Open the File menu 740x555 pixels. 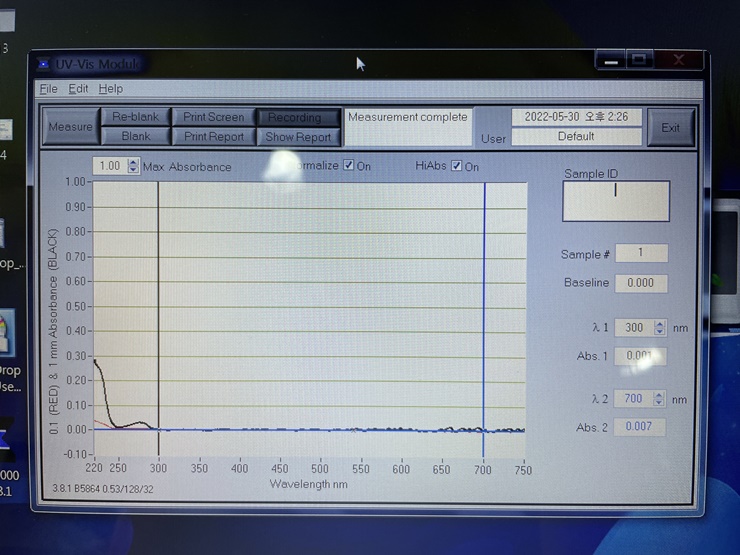coord(48,89)
